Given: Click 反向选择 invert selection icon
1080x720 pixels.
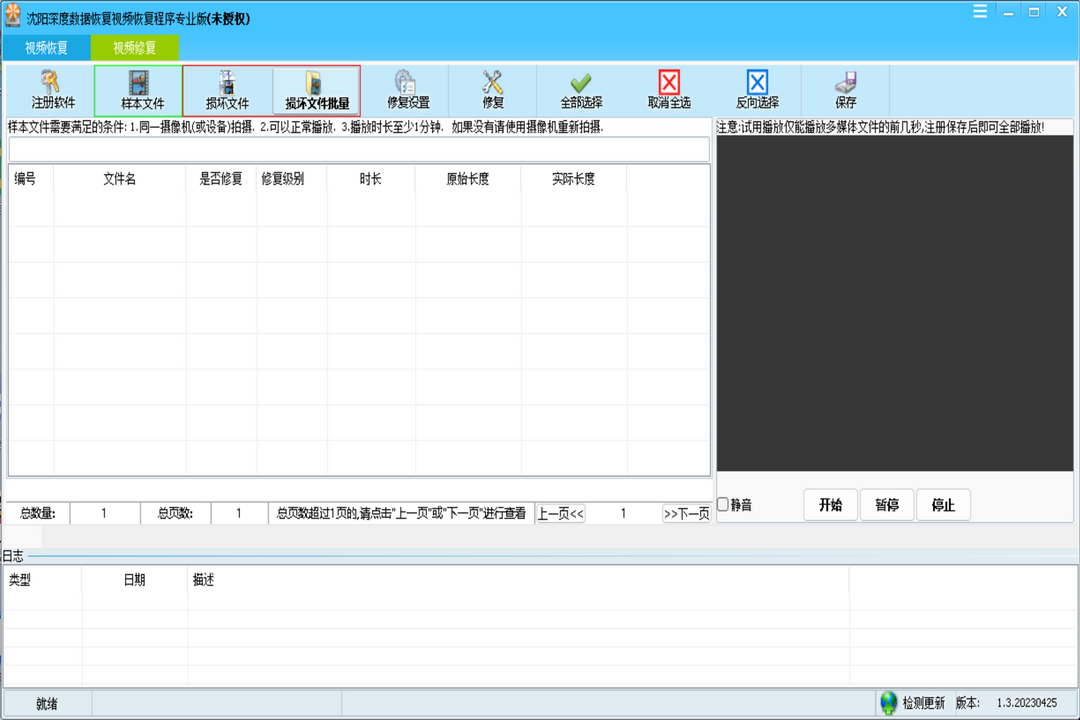Looking at the screenshot, I should pyautogui.click(x=757, y=89).
